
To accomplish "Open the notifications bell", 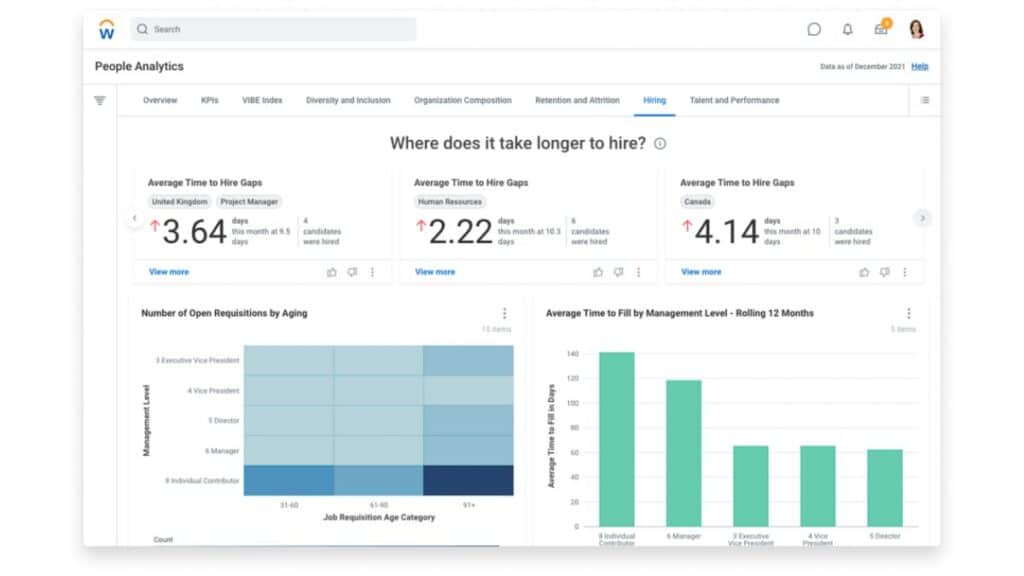I will [847, 29].
